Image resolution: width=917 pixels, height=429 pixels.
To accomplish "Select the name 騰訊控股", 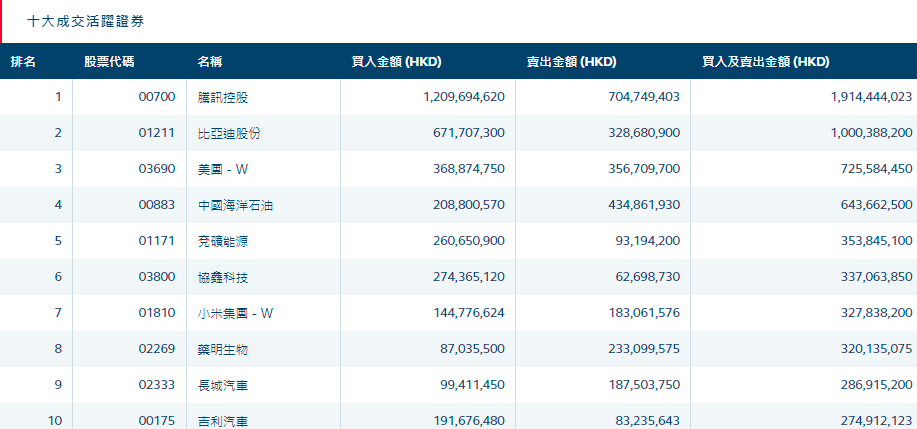I will [223, 97].
